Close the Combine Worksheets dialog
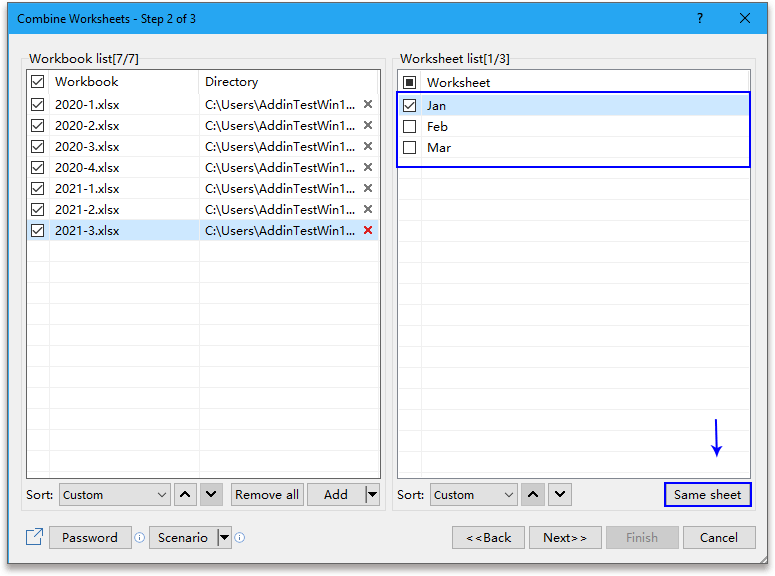Viewport: 775px width, 576px height. 745,19
